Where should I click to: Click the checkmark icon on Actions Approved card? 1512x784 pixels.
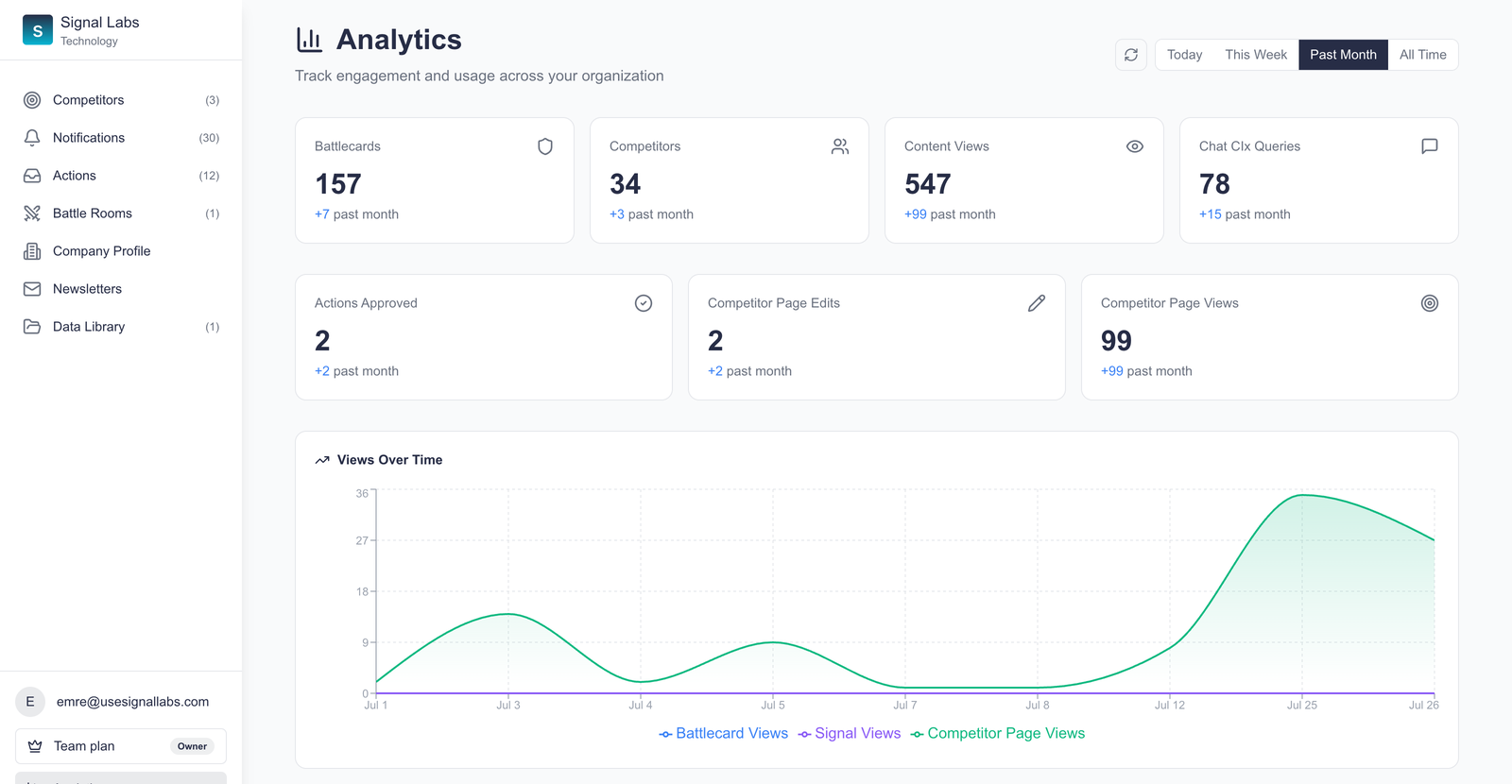click(644, 303)
